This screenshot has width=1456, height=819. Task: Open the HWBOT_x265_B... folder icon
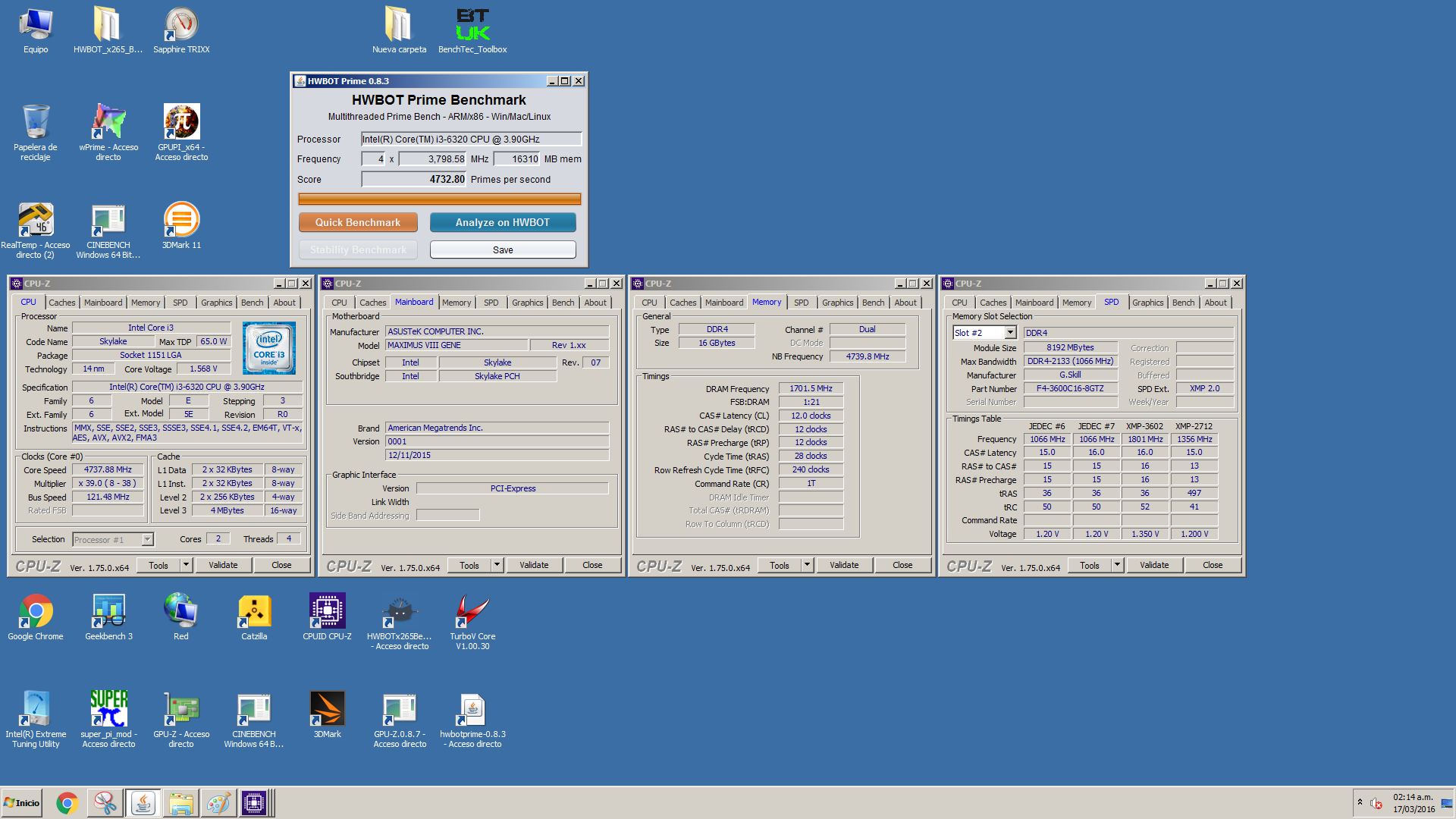coord(108,30)
